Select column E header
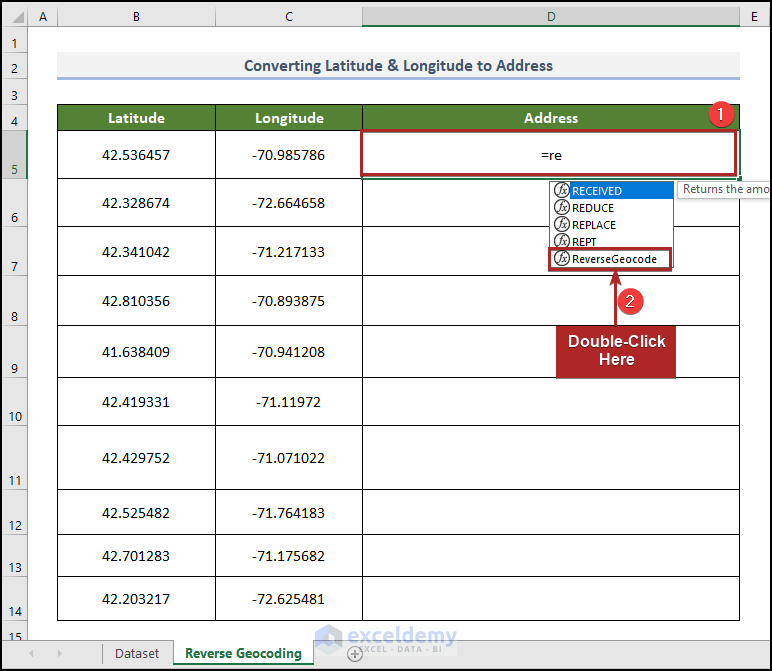This screenshot has width=772, height=671. point(754,17)
